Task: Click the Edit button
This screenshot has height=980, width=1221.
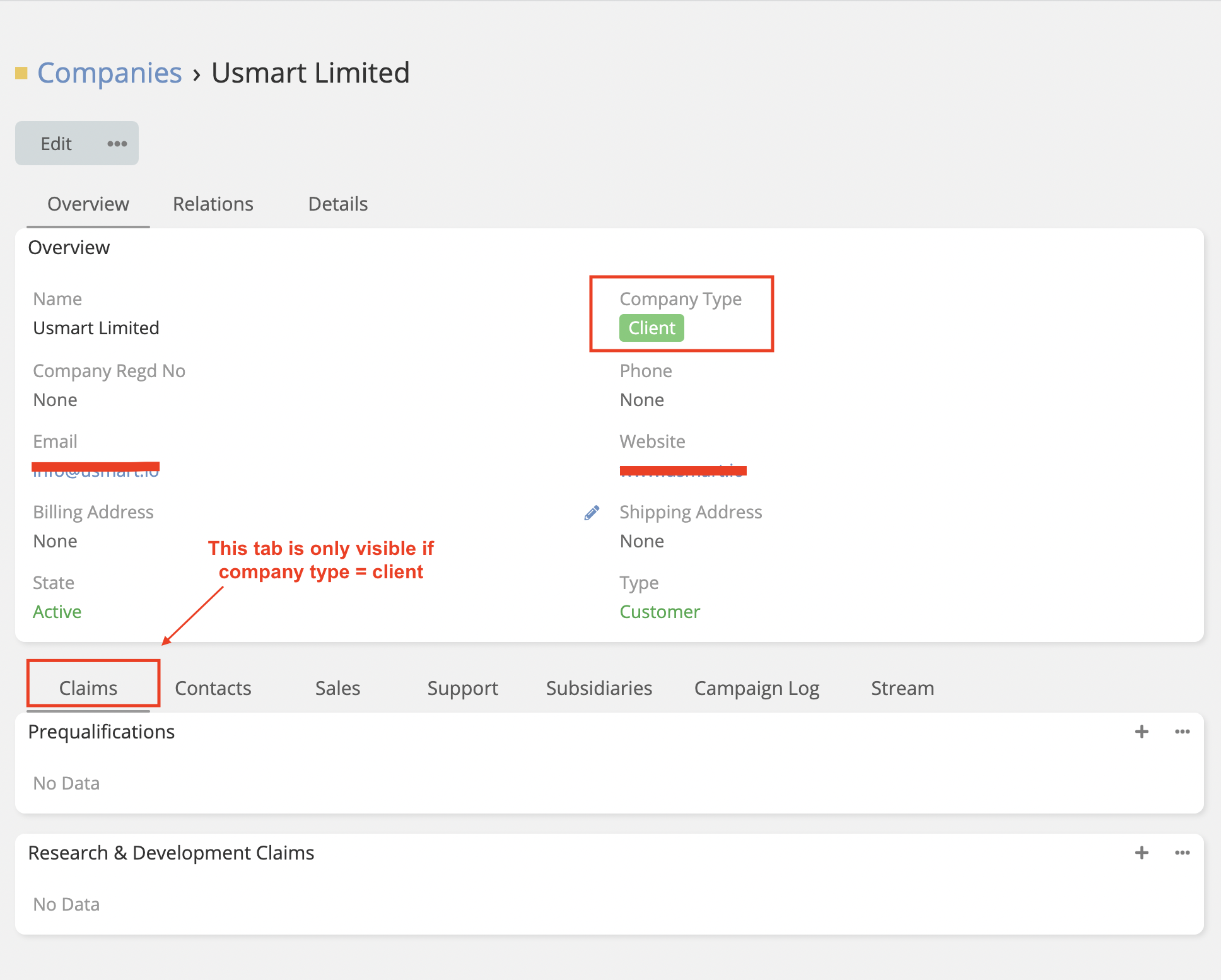Action: point(56,143)
